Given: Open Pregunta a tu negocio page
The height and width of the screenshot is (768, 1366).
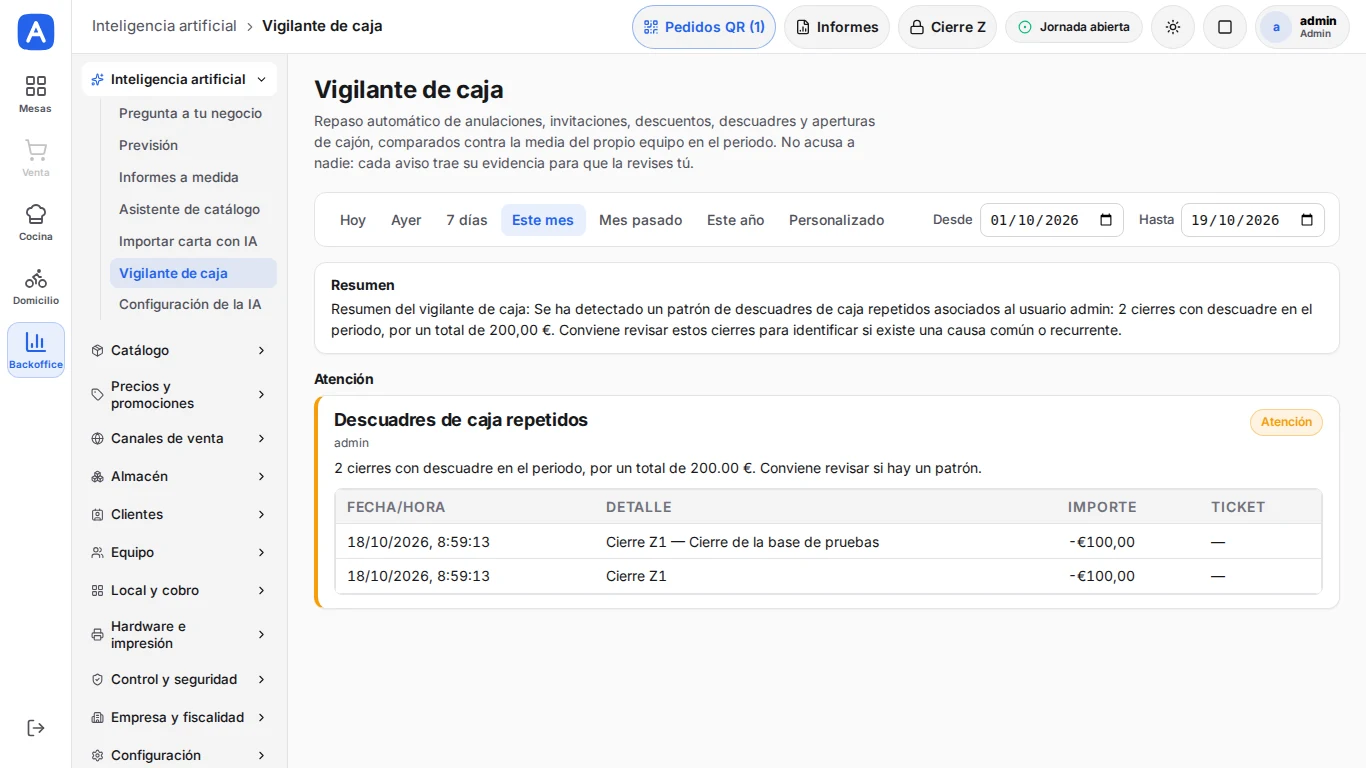Looking at the screenshot, I should click(x=193, y=113).
